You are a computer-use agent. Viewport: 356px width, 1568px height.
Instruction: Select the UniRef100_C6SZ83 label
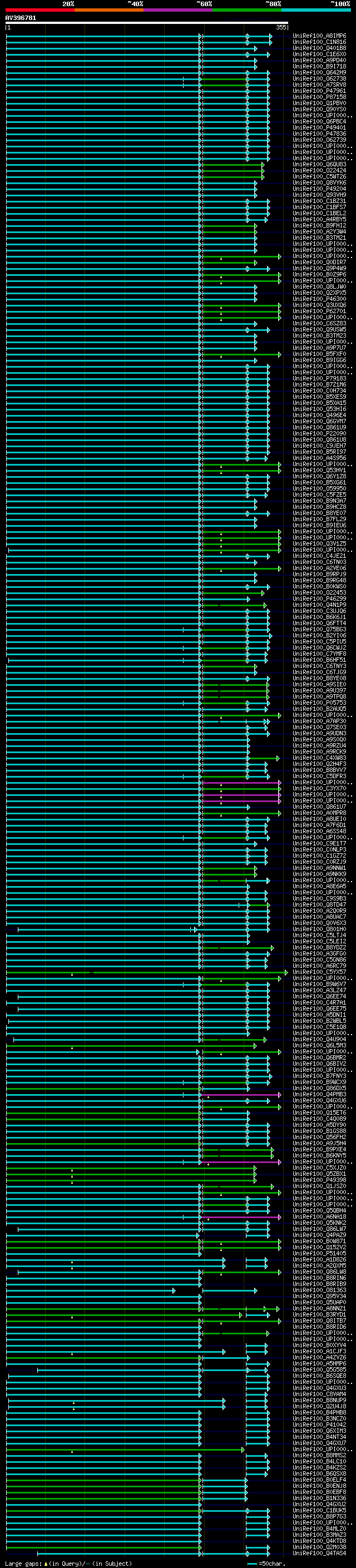click(x=319, y=323)
